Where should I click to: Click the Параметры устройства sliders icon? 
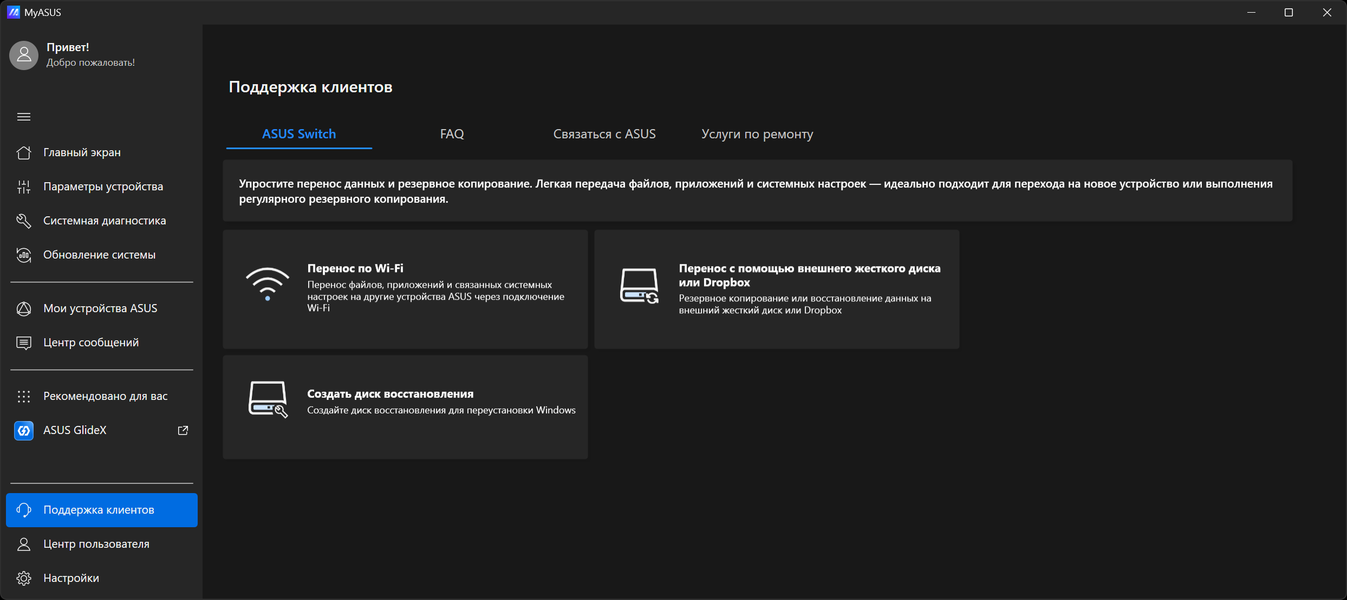[x=24, y=187]
